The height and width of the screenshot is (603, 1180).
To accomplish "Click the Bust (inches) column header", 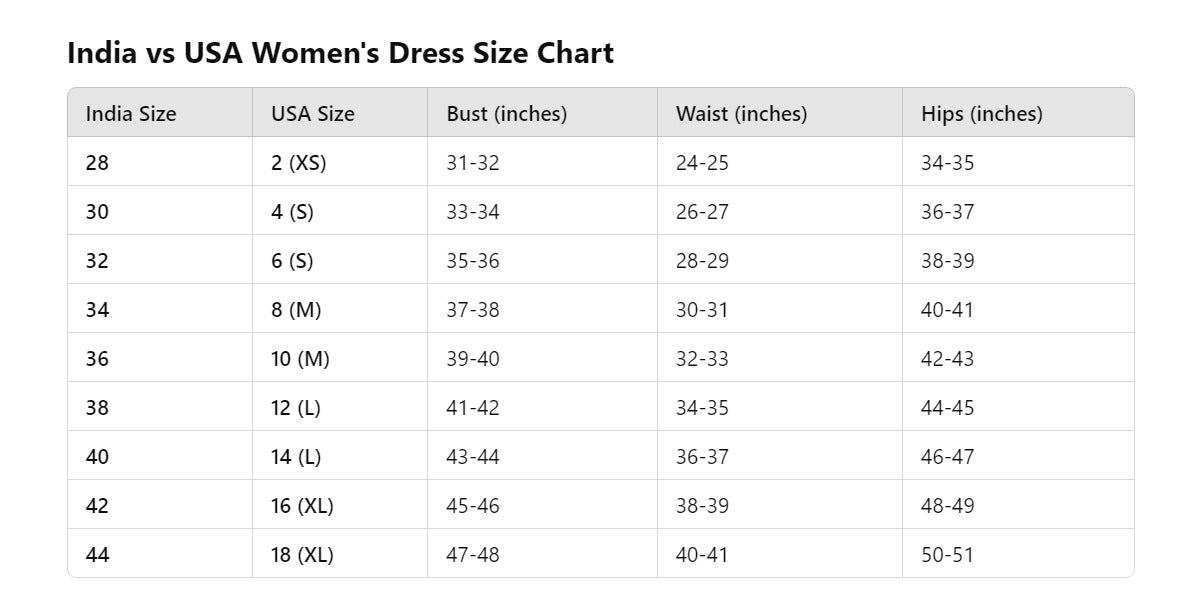I will (507, 114).
